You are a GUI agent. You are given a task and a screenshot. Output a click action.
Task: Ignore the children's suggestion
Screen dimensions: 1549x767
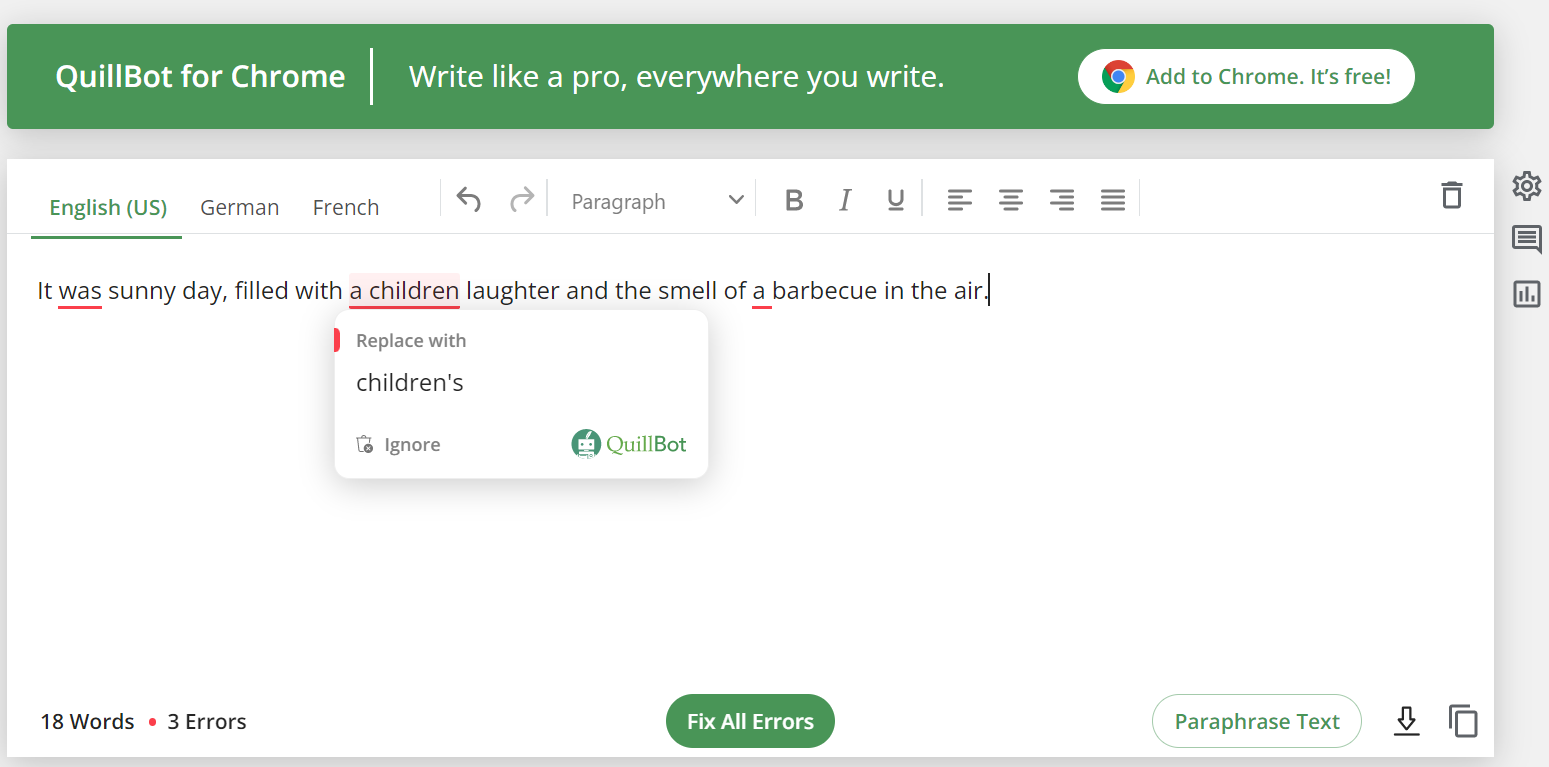point(399,445)
